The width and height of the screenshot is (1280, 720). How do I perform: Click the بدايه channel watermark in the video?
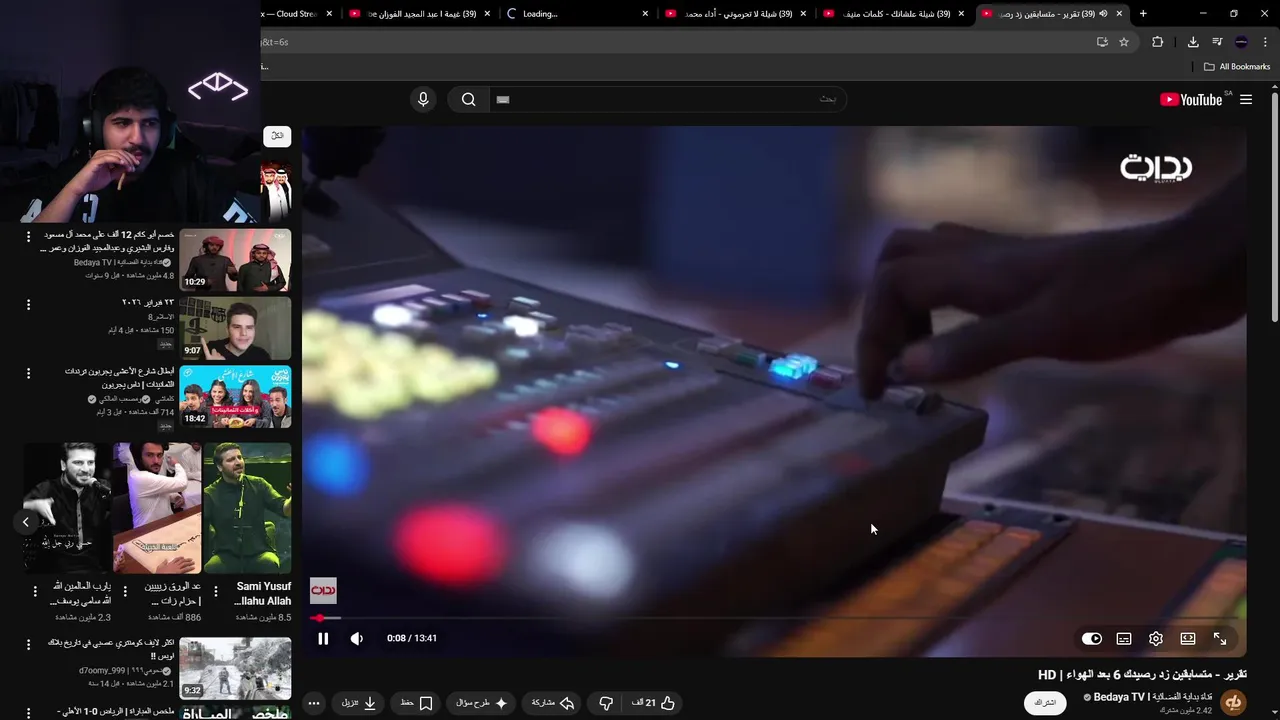point(323,590)
